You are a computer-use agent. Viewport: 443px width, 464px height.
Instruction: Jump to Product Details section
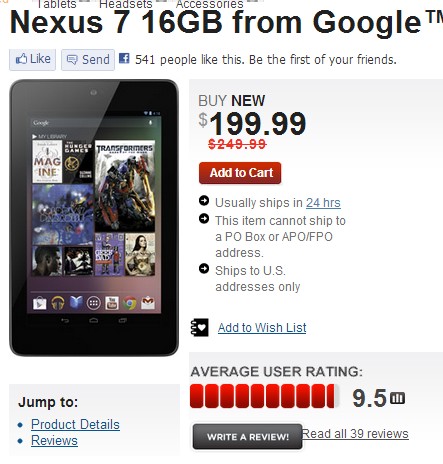[75, 424]
